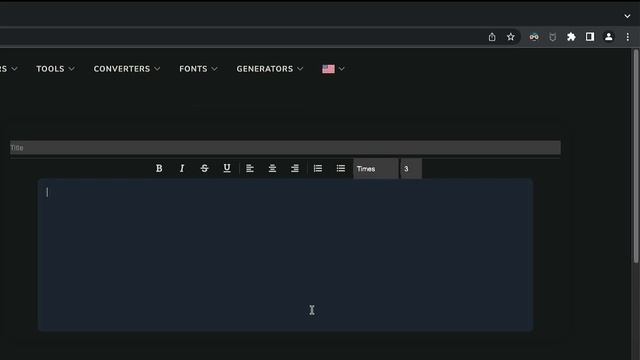
Task: Insert a numbered list
Action: click(318, 168)
